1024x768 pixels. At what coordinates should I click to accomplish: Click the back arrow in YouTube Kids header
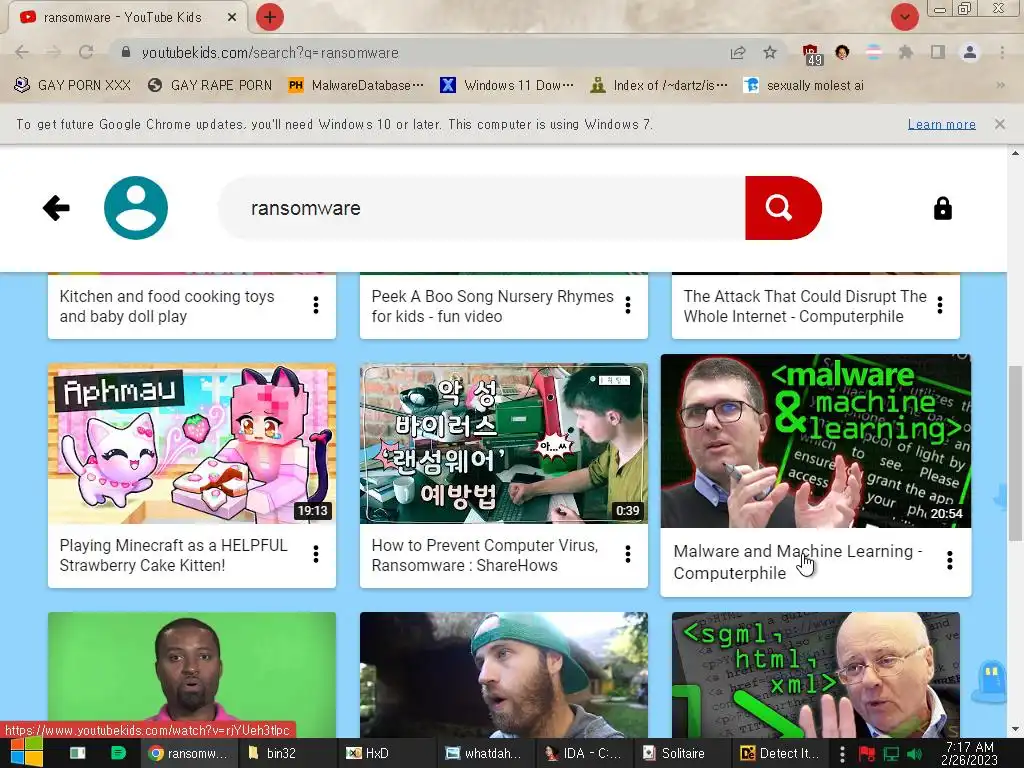(x=56, y=208)
